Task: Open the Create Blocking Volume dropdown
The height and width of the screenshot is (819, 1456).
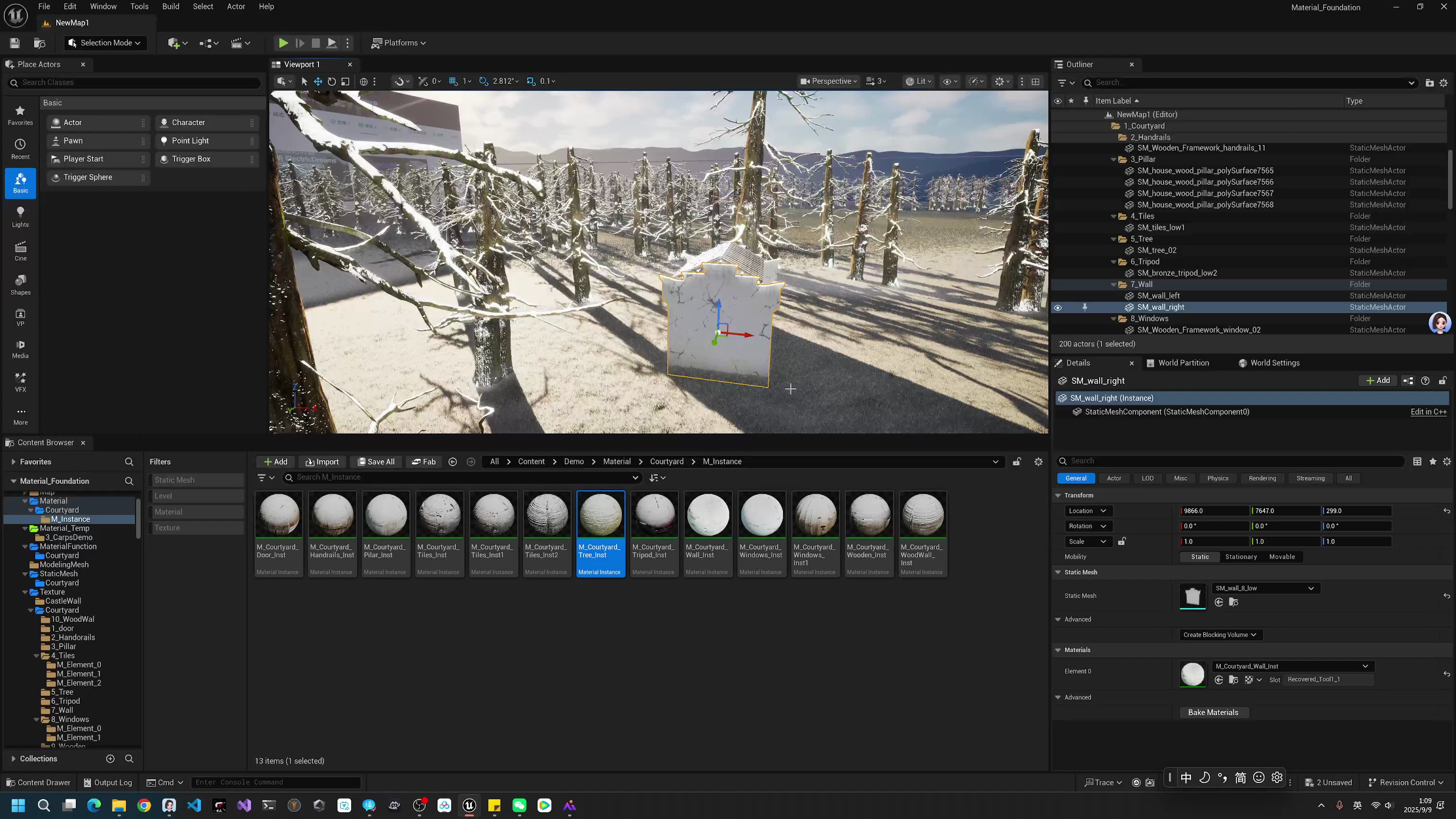Action: coord(1220,635)
